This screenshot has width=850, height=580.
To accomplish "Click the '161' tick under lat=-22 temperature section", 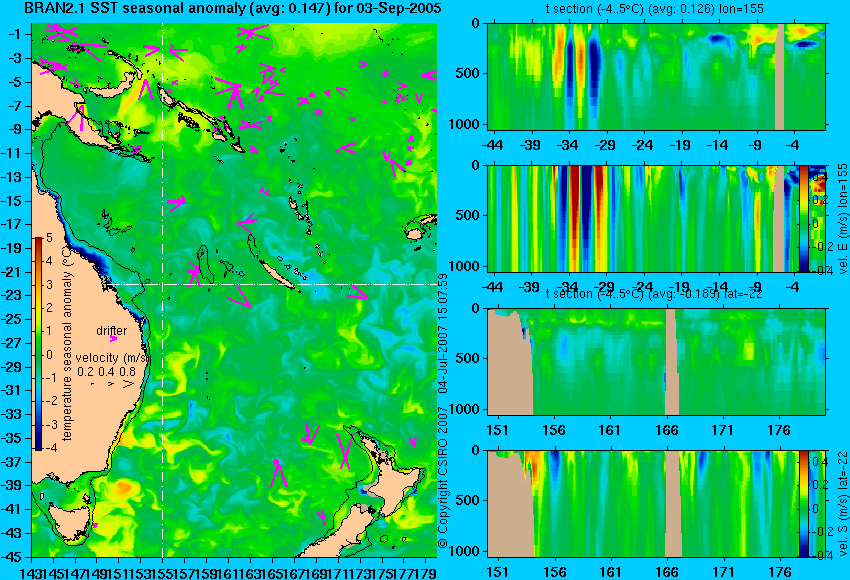I will (610, 430).
